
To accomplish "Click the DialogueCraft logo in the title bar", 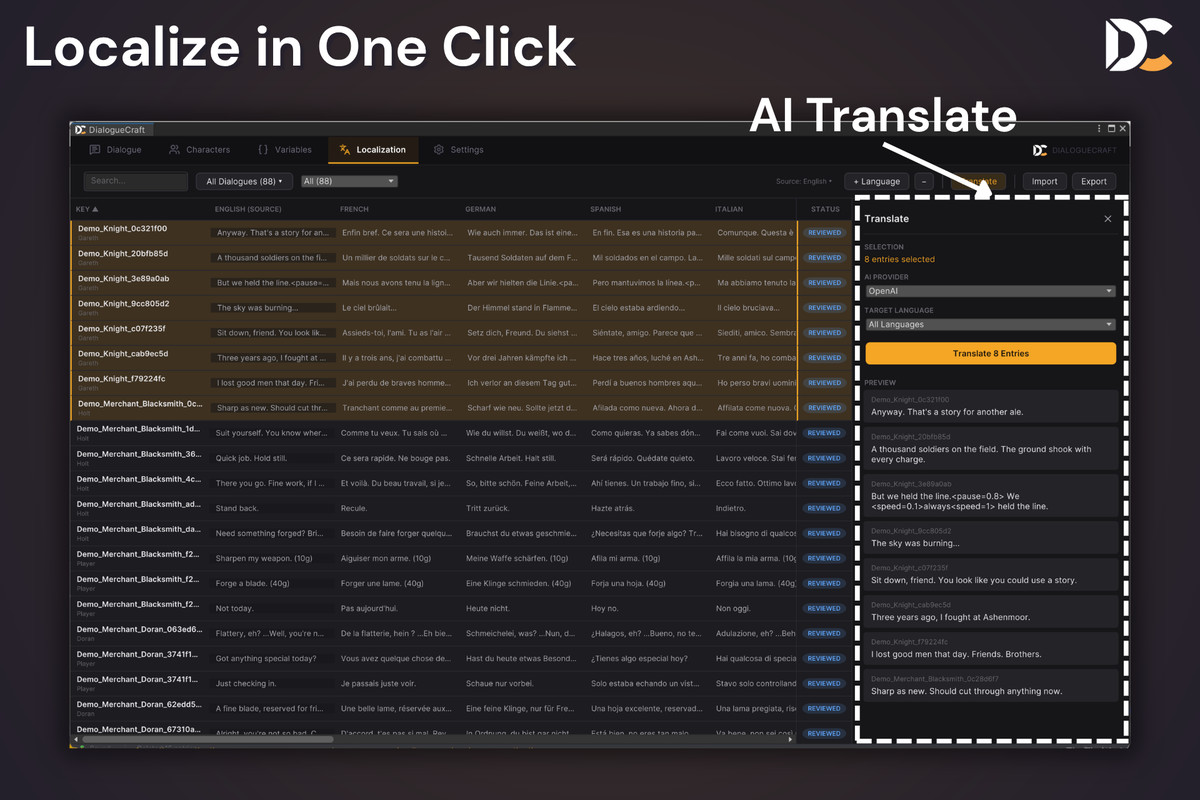I will click(79, 129).
